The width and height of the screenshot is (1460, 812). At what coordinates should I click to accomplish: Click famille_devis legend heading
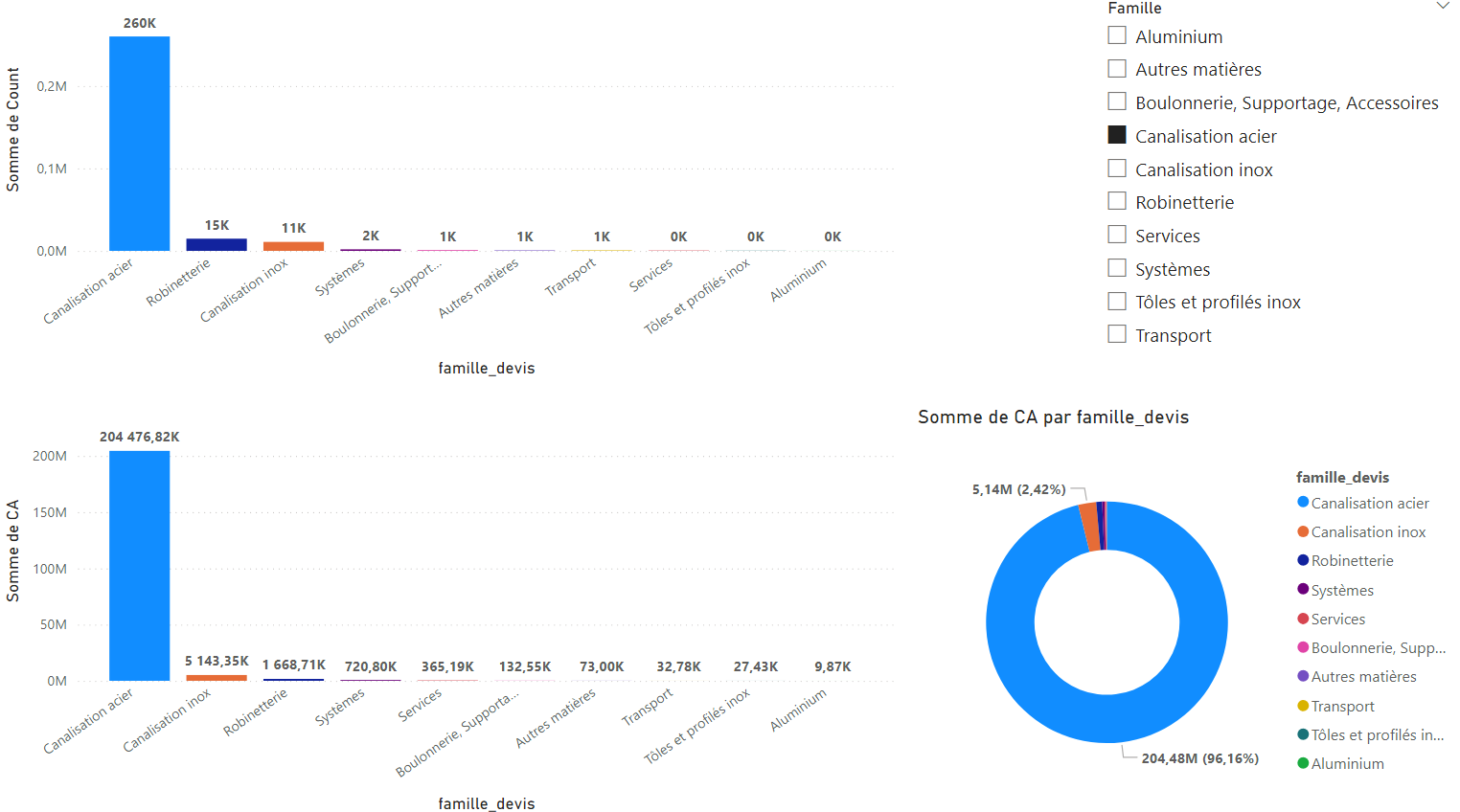pos(1342,477)
